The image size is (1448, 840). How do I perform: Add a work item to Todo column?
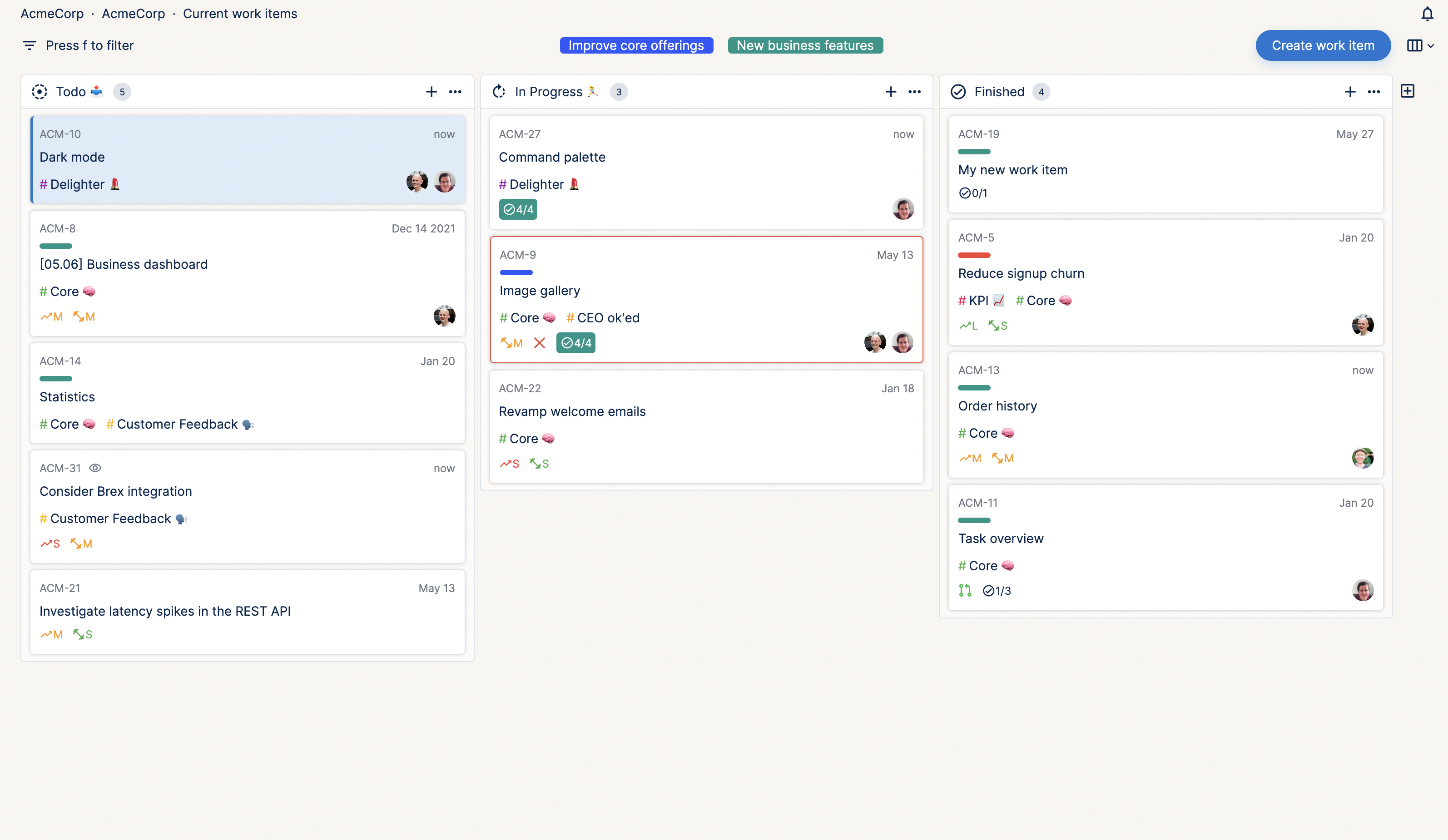431,92
